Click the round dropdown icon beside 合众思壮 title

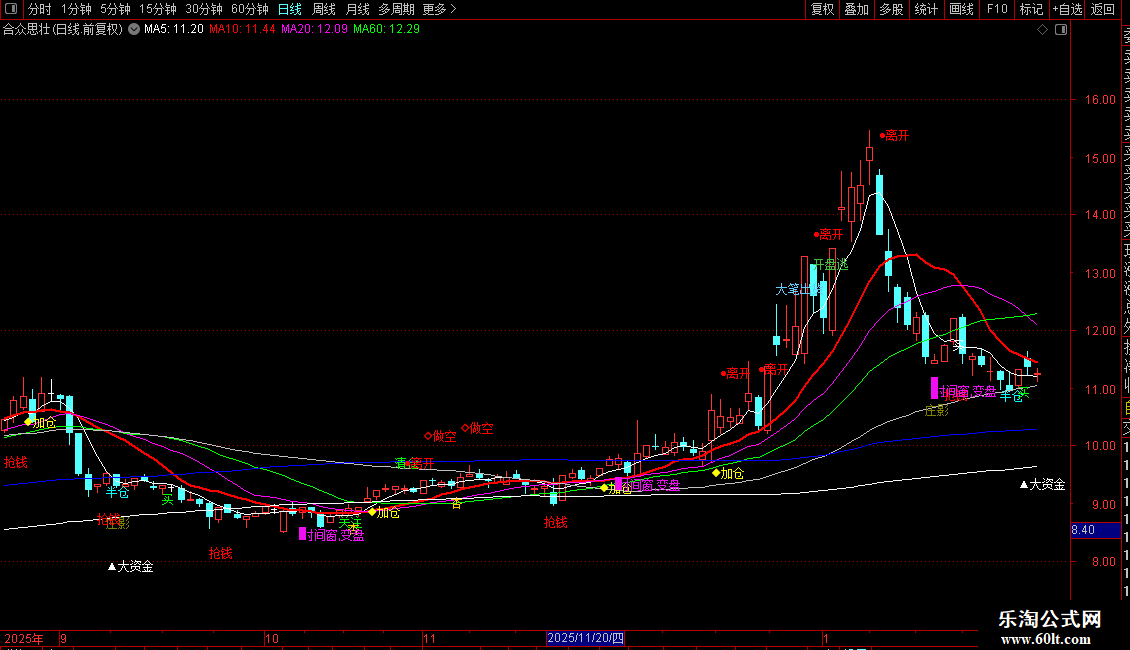(134, 30)
